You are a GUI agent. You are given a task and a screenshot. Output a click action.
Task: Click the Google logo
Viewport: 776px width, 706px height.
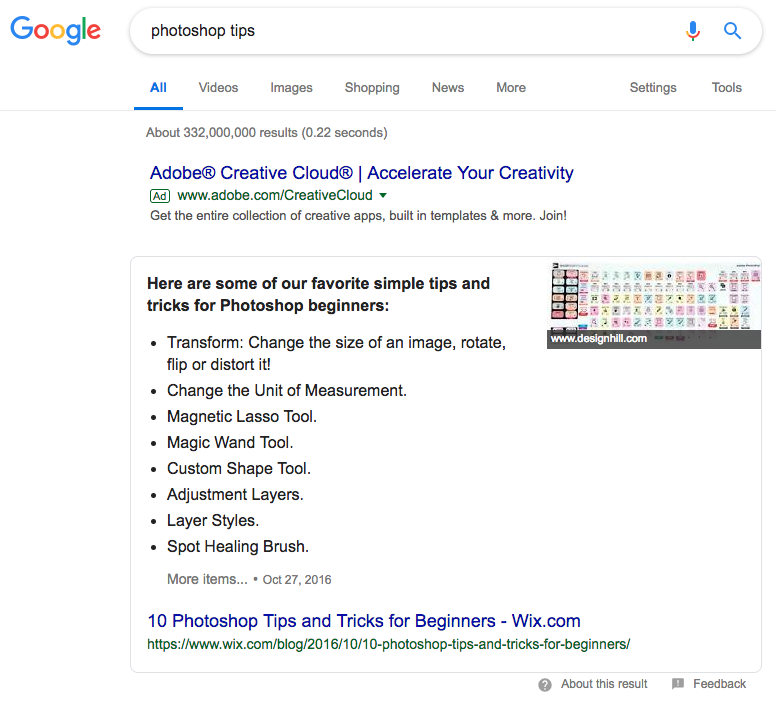click(56, 30)
